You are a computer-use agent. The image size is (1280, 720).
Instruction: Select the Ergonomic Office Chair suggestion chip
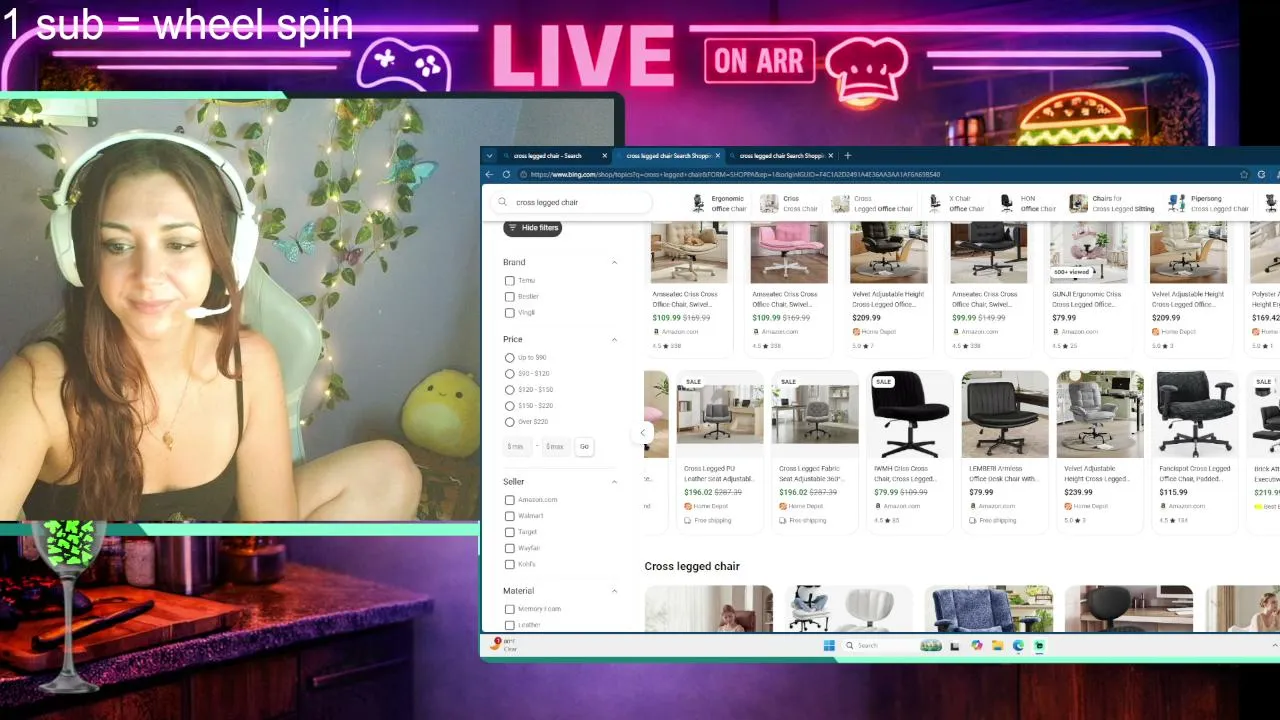coord(719,203)
